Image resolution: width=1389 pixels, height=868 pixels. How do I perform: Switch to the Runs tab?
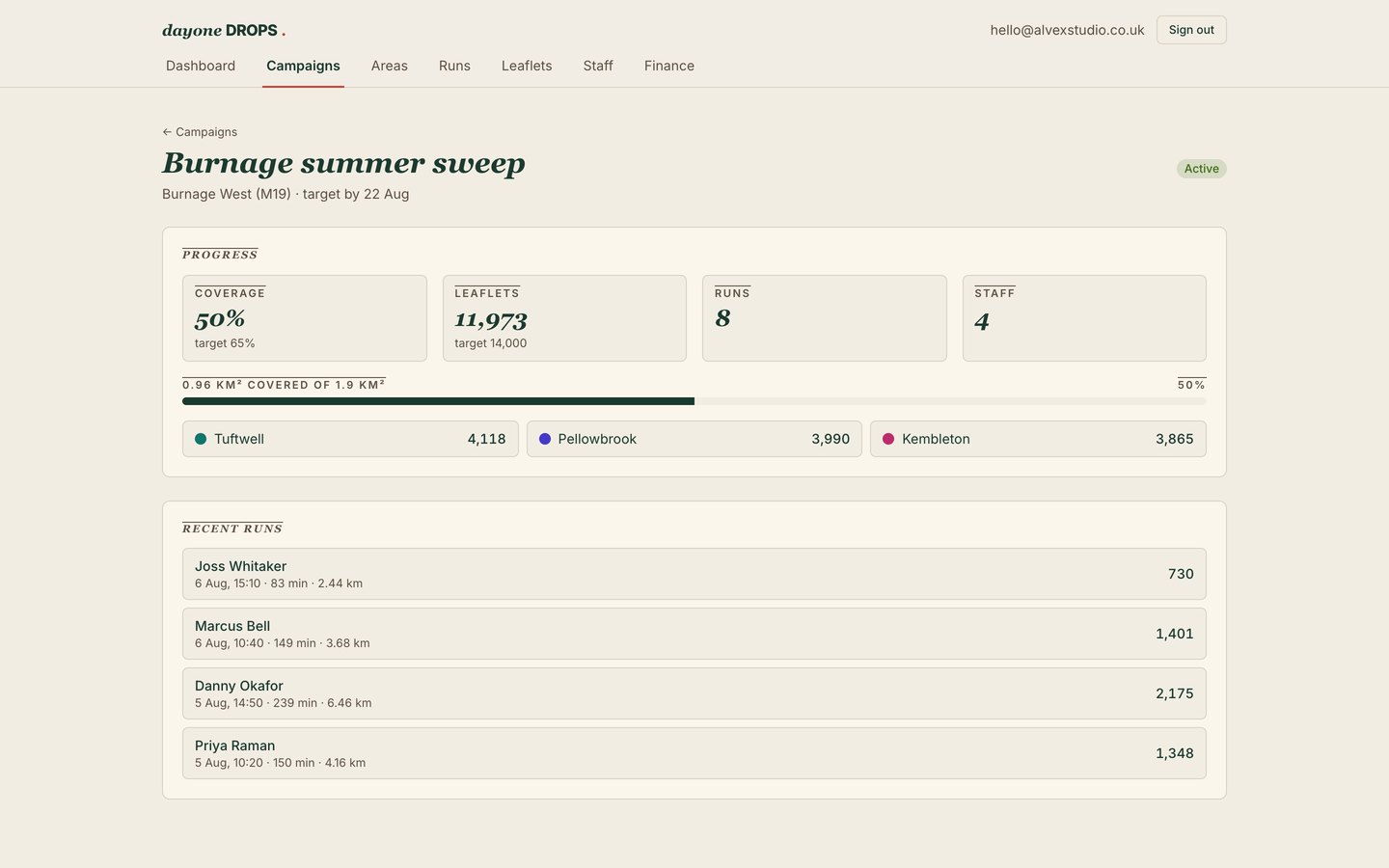click(x=454, y=66)
